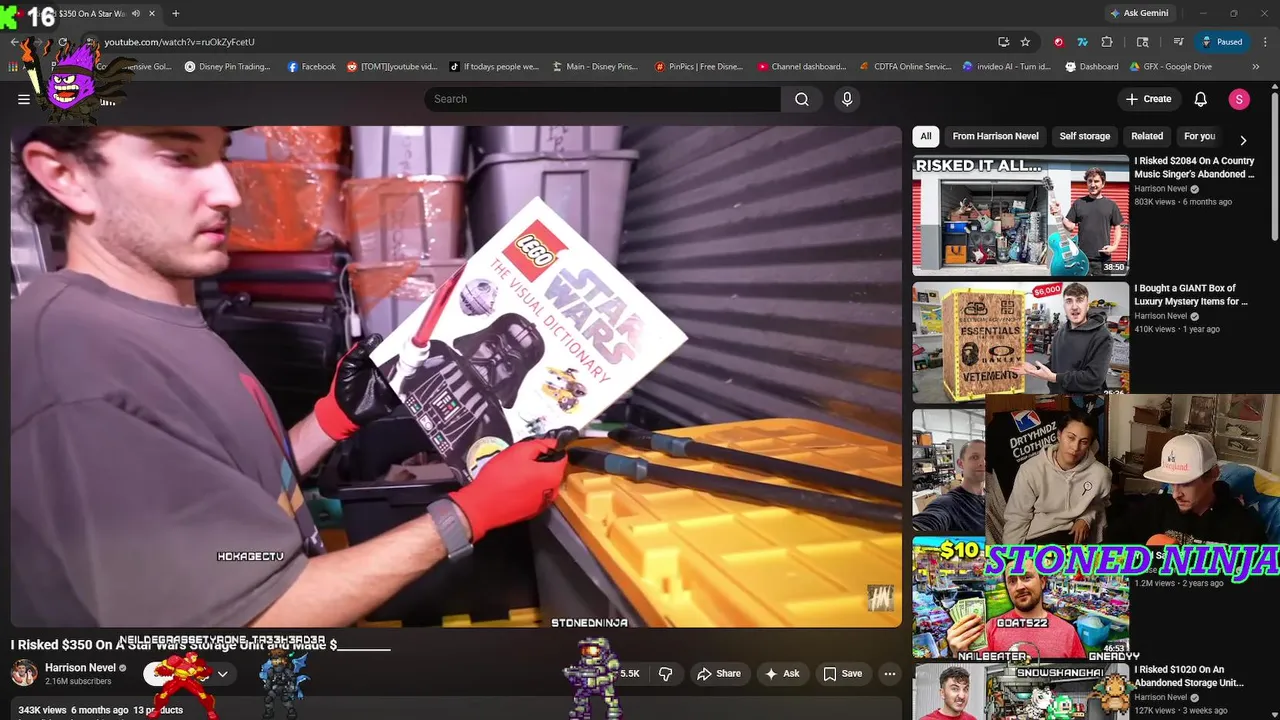Open Disney Pin Trading bookmark
This screenshot has width=1280, height=720.
227,67
